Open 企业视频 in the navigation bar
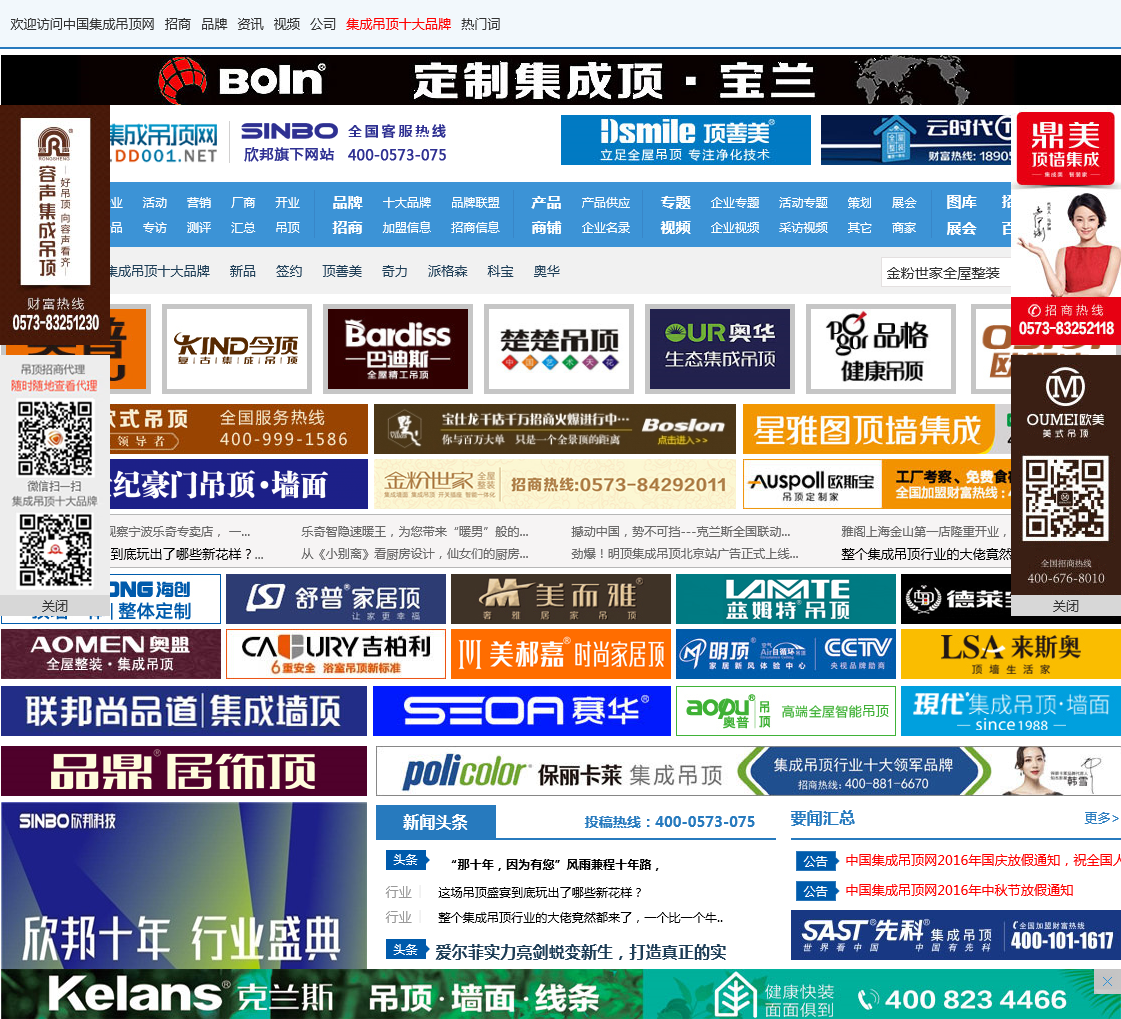 (735, 228)
